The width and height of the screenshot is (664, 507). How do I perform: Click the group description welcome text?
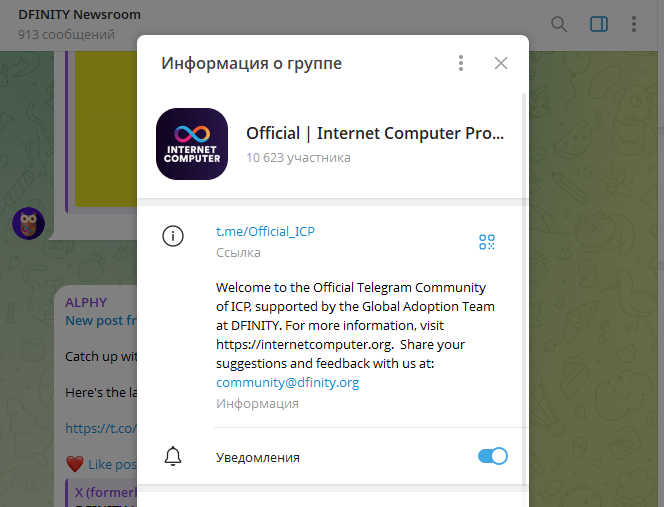[x=355, y=325]
